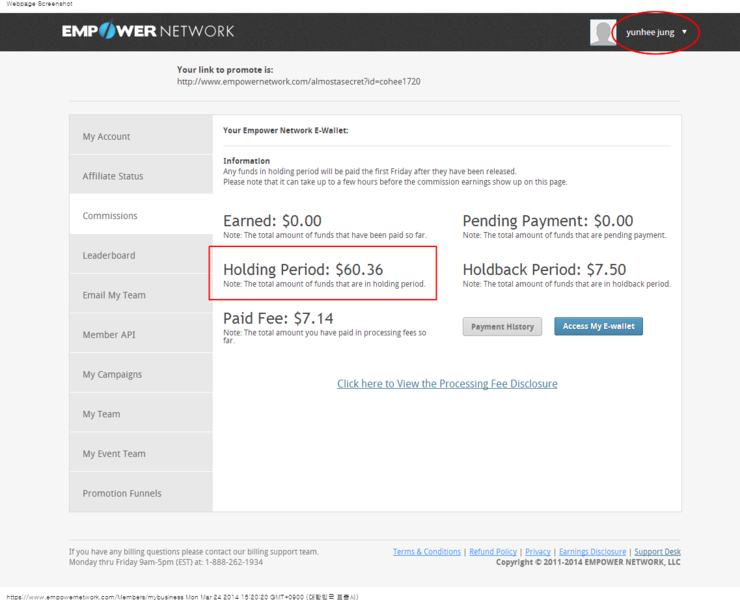This screenshot has width=740, height=600.
Task: Open the Privacy footer link
Action: click(x=538, y=551)
